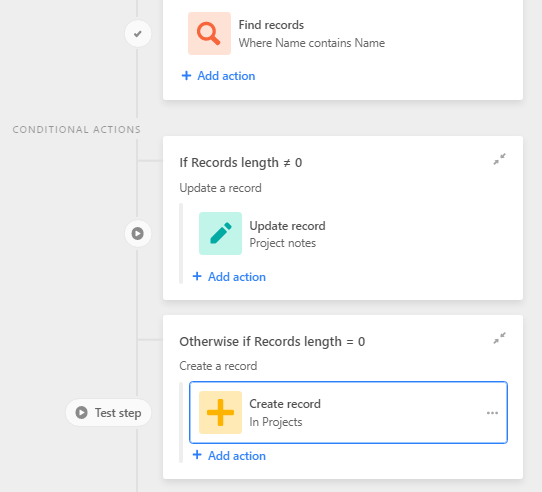
Task: Add action below Find records
Action: click(218, 76)
